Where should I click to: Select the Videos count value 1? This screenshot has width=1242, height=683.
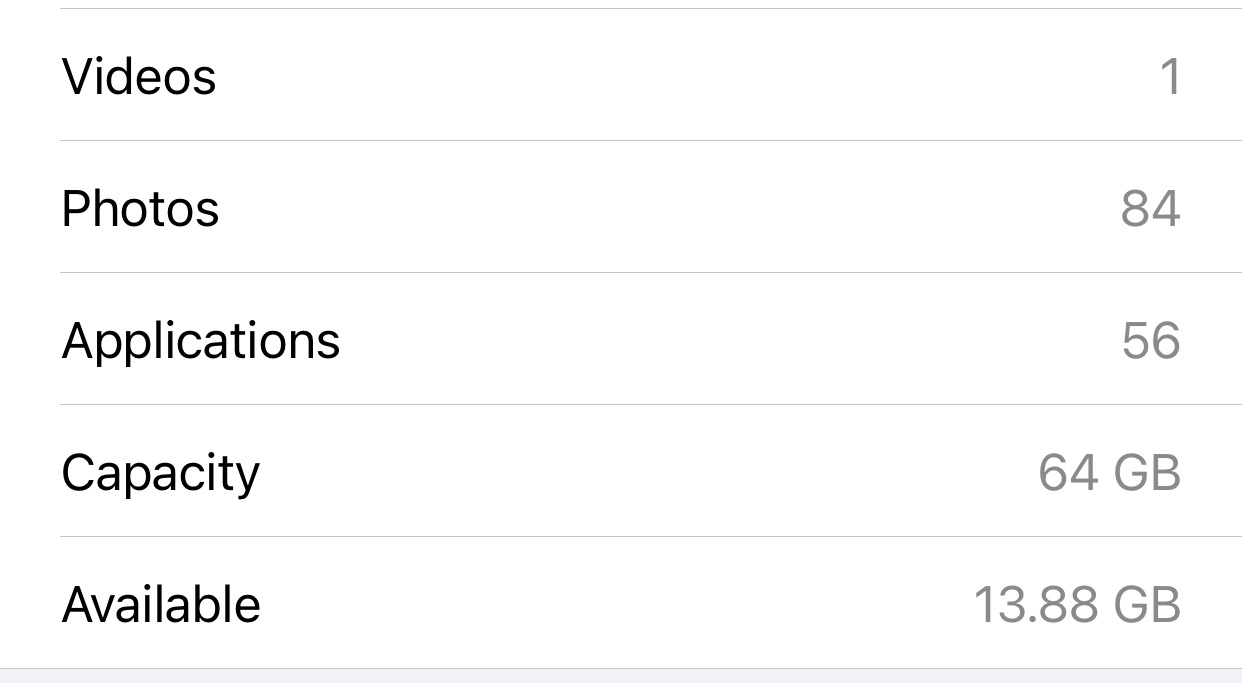click(x=1170, y=77)
